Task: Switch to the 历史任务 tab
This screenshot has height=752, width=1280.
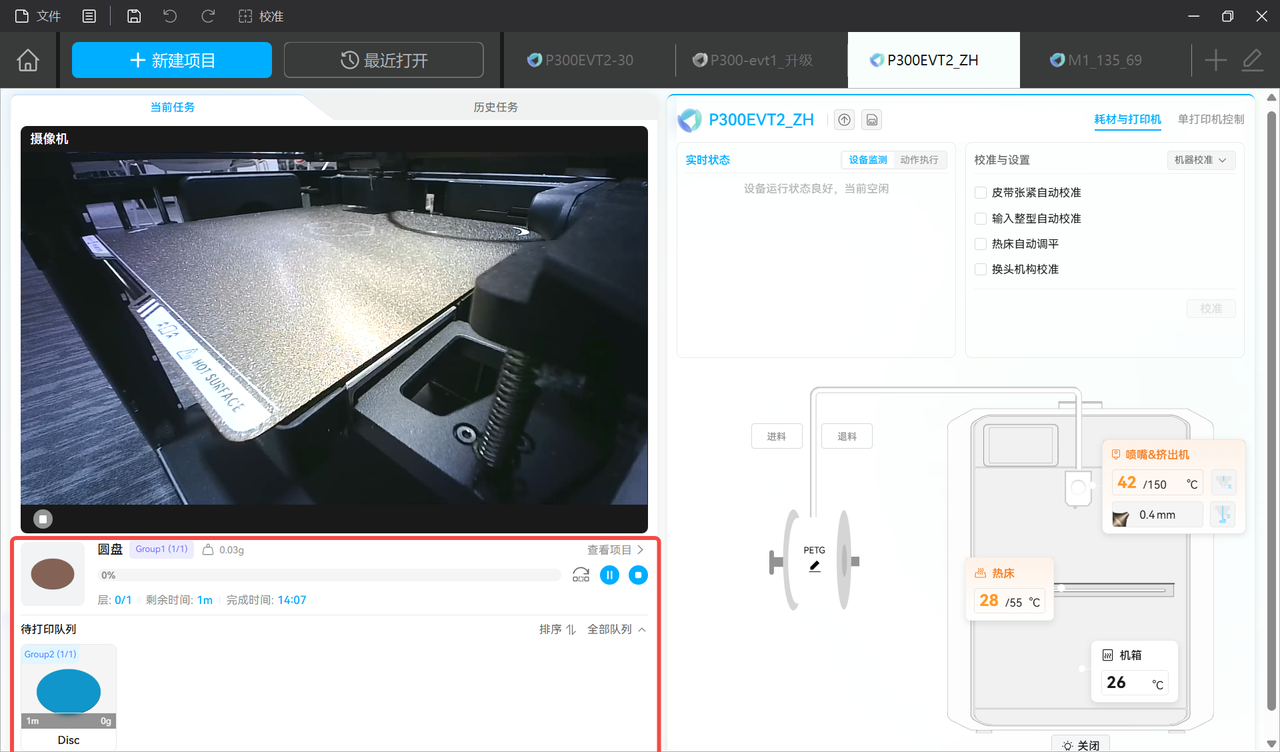Action: (x=496, y=107)
